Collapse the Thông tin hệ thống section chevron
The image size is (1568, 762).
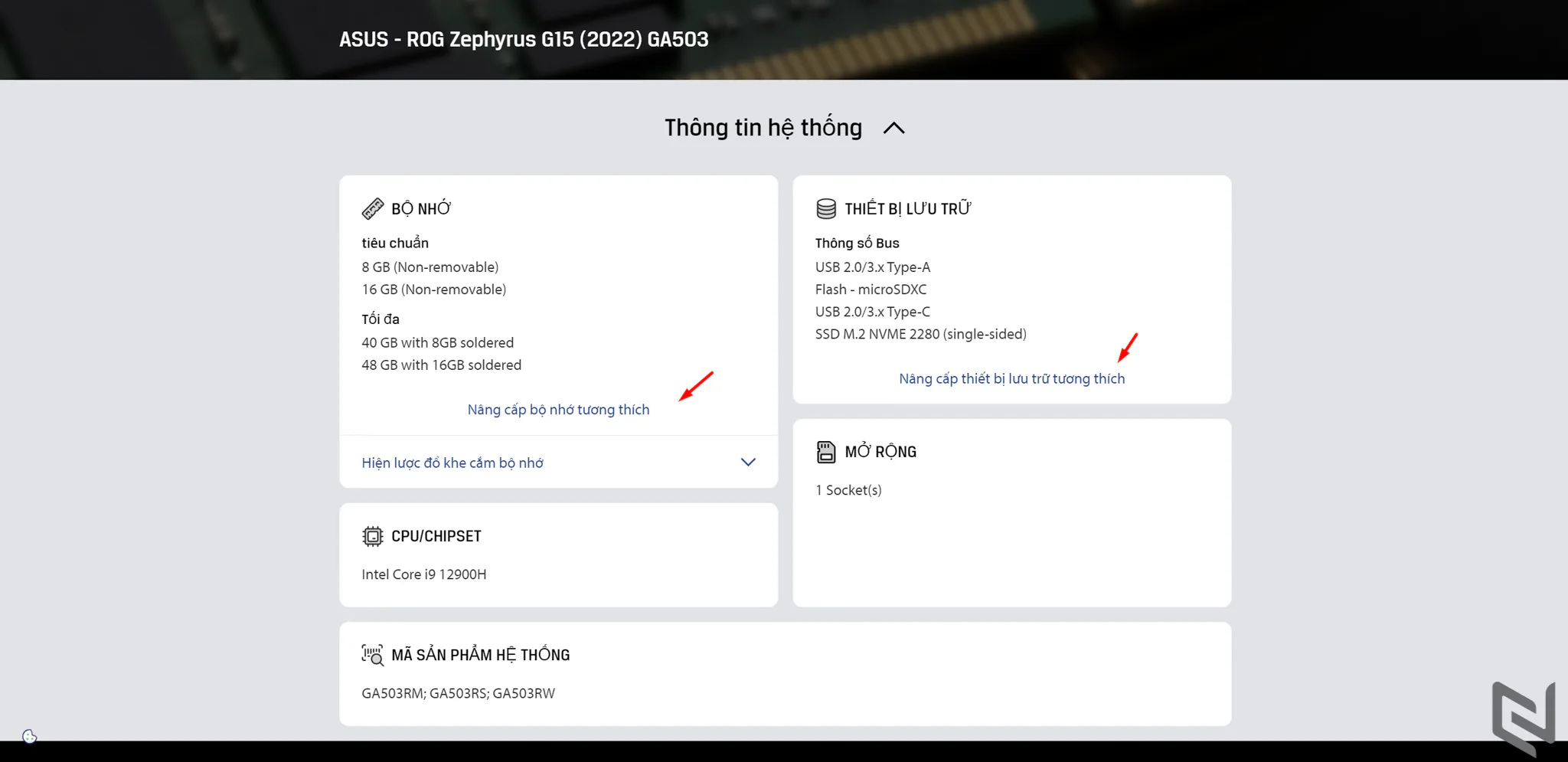click(894, 128)
